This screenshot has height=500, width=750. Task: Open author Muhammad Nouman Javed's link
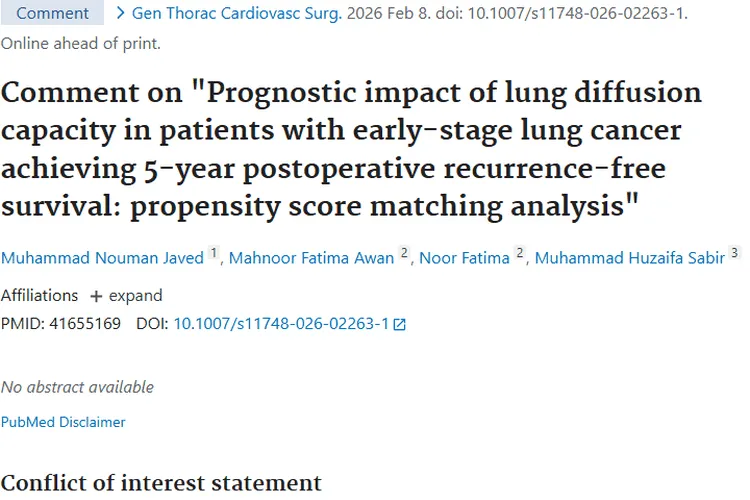click(x=102, y=259)
